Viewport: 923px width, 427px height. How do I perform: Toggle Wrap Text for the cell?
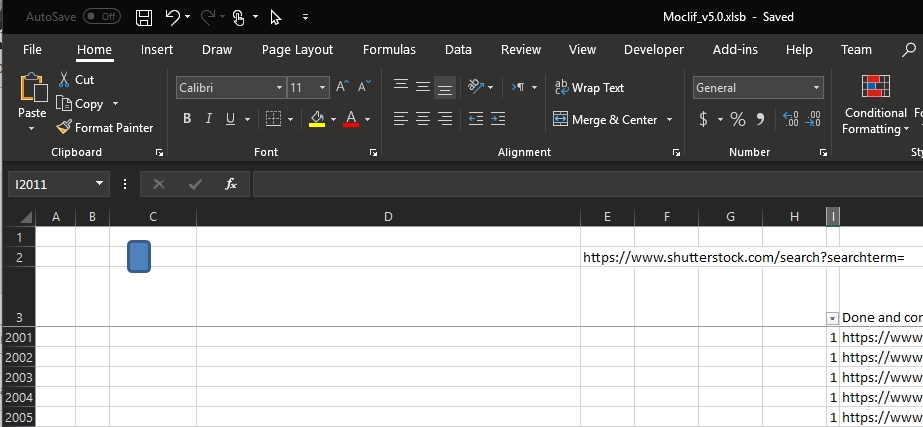[589, 88]
